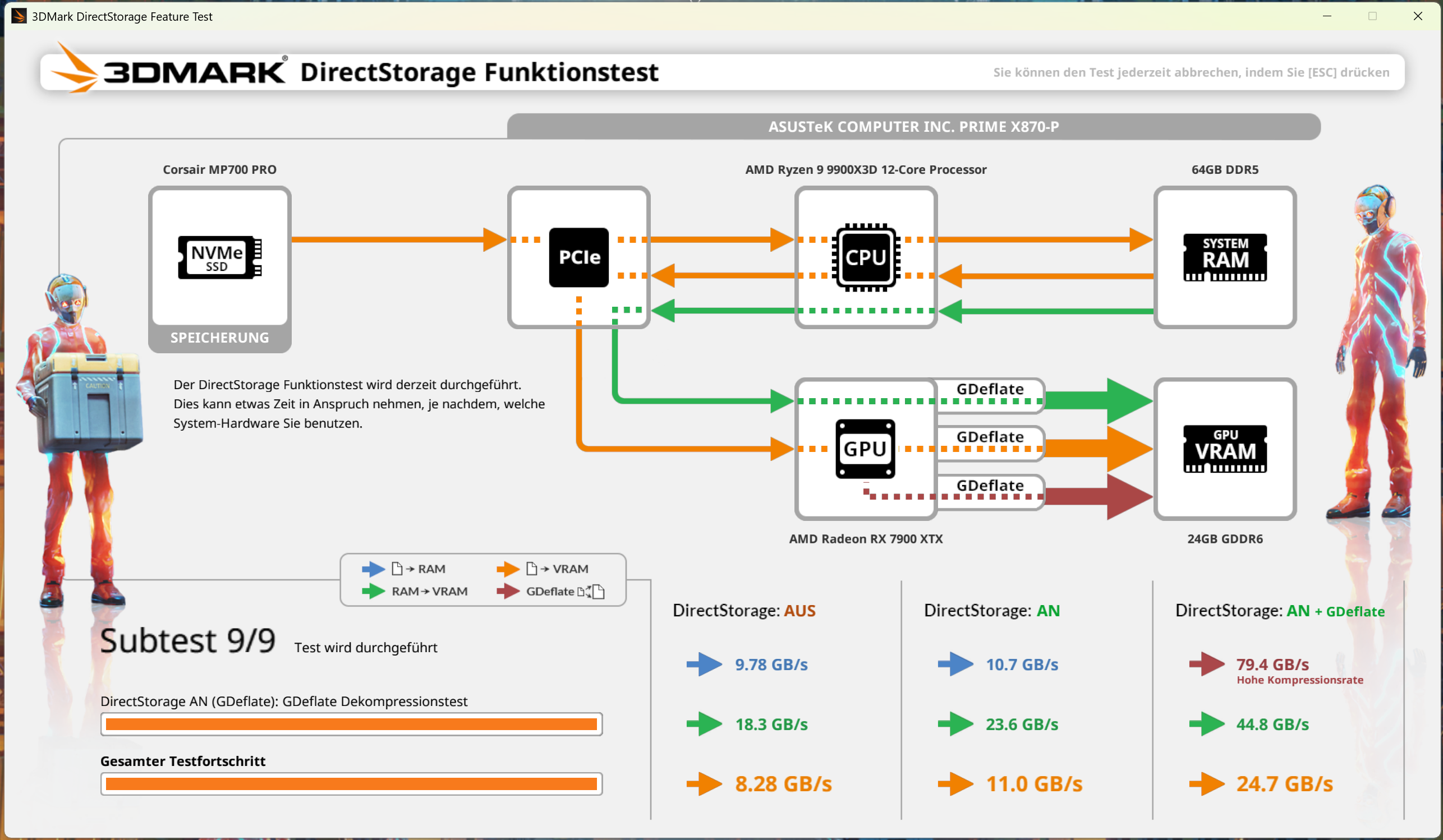
Task: Click the 24.7 GB/s result value
Action: (1285, 784)
